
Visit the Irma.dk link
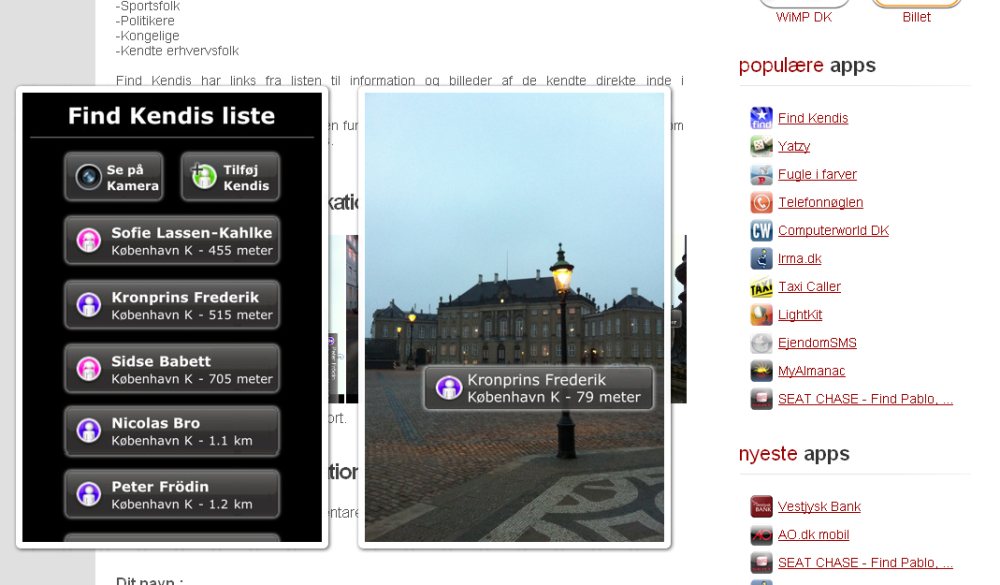[x=799, y=258]
